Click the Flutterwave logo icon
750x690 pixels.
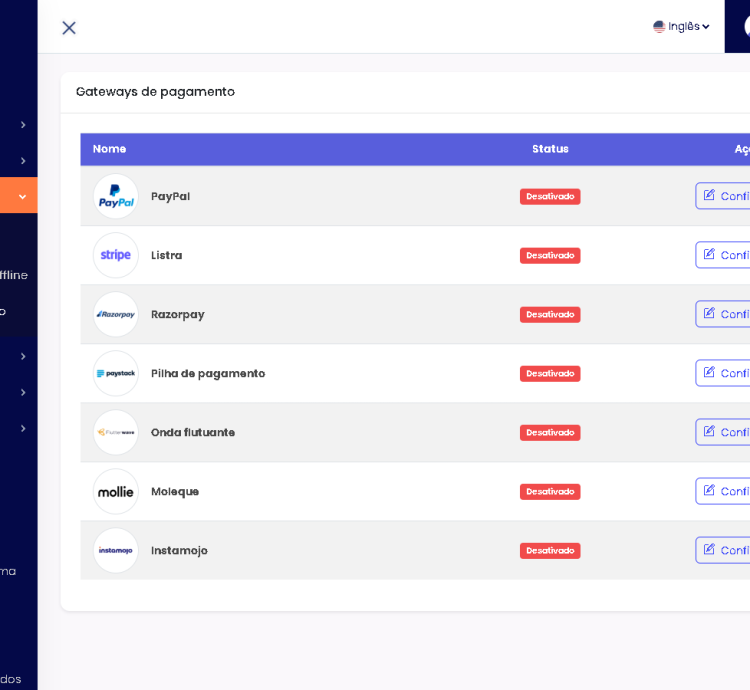[116, 432]
